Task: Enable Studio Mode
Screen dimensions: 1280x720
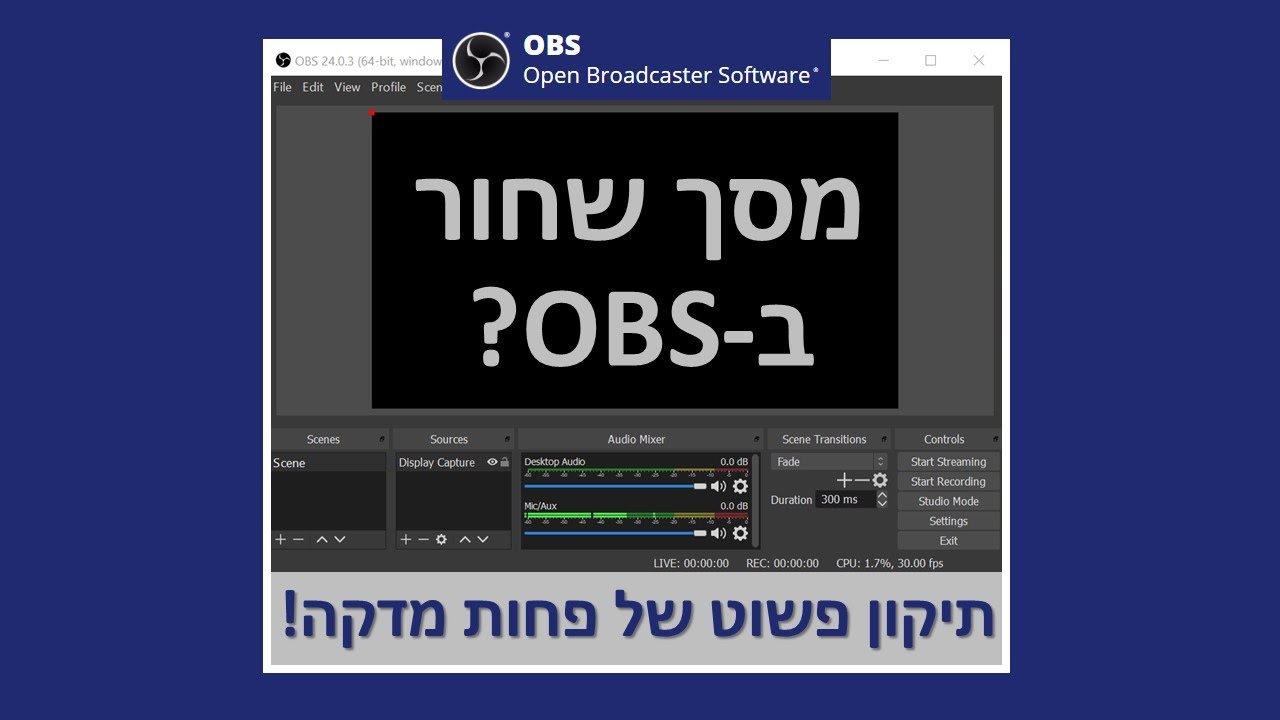Action: (948, 501)
